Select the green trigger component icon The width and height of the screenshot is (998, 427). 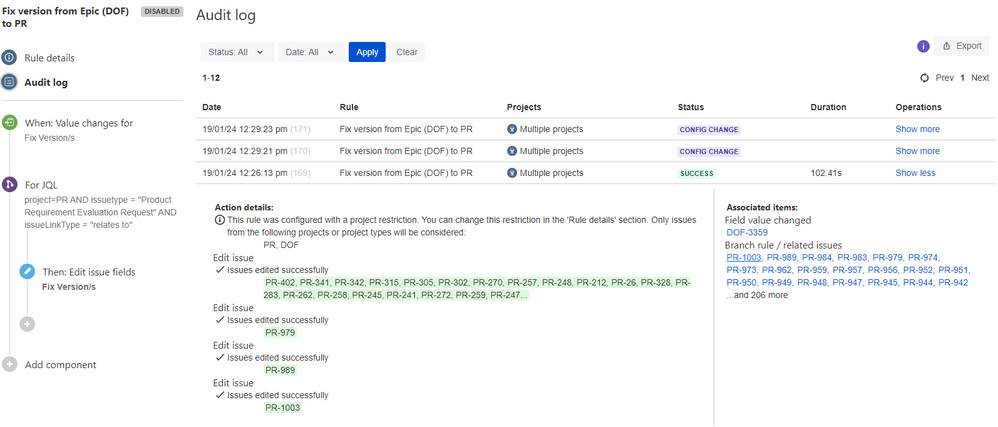point(9,122)
